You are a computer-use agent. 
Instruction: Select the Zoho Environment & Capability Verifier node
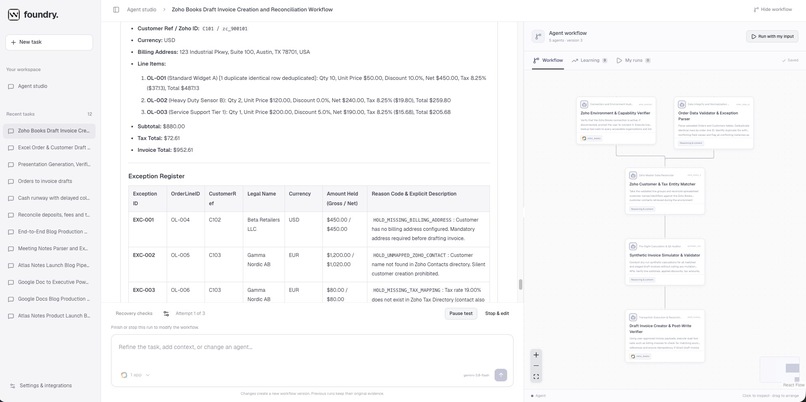click(616, 120)
